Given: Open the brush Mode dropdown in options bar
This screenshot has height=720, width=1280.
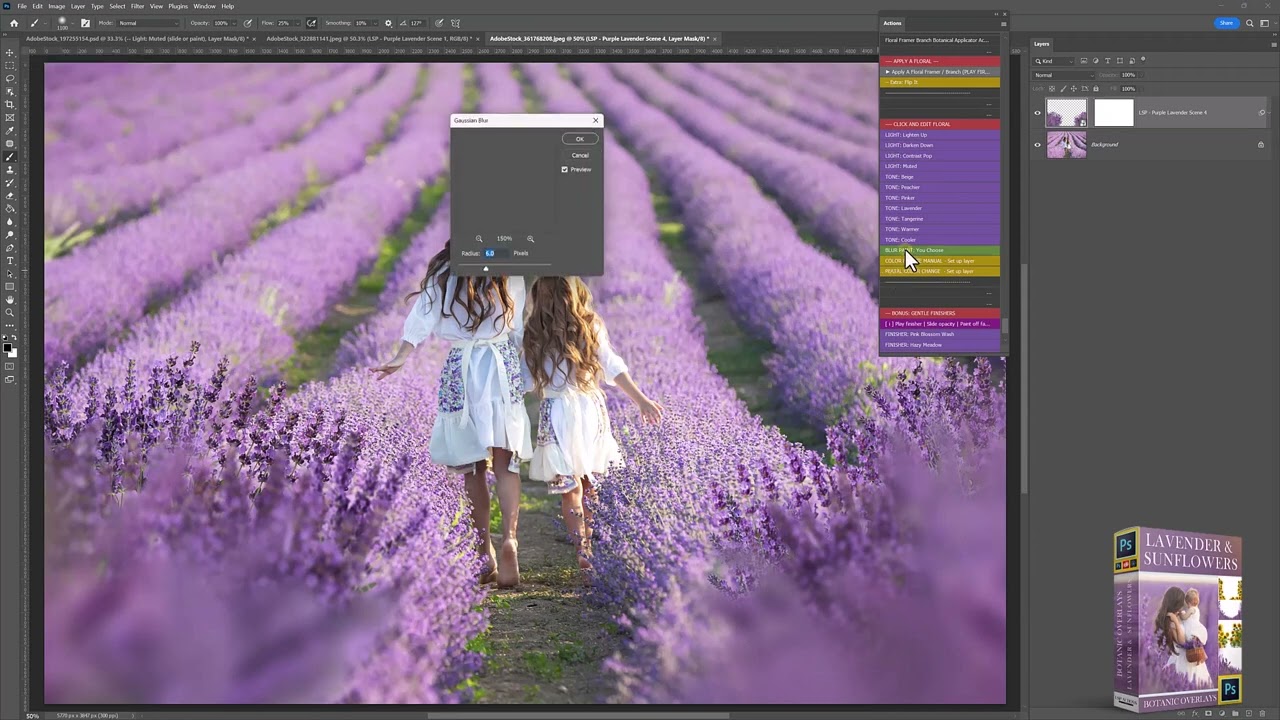Looking at the screenshot, I should [x=150, y=23].
